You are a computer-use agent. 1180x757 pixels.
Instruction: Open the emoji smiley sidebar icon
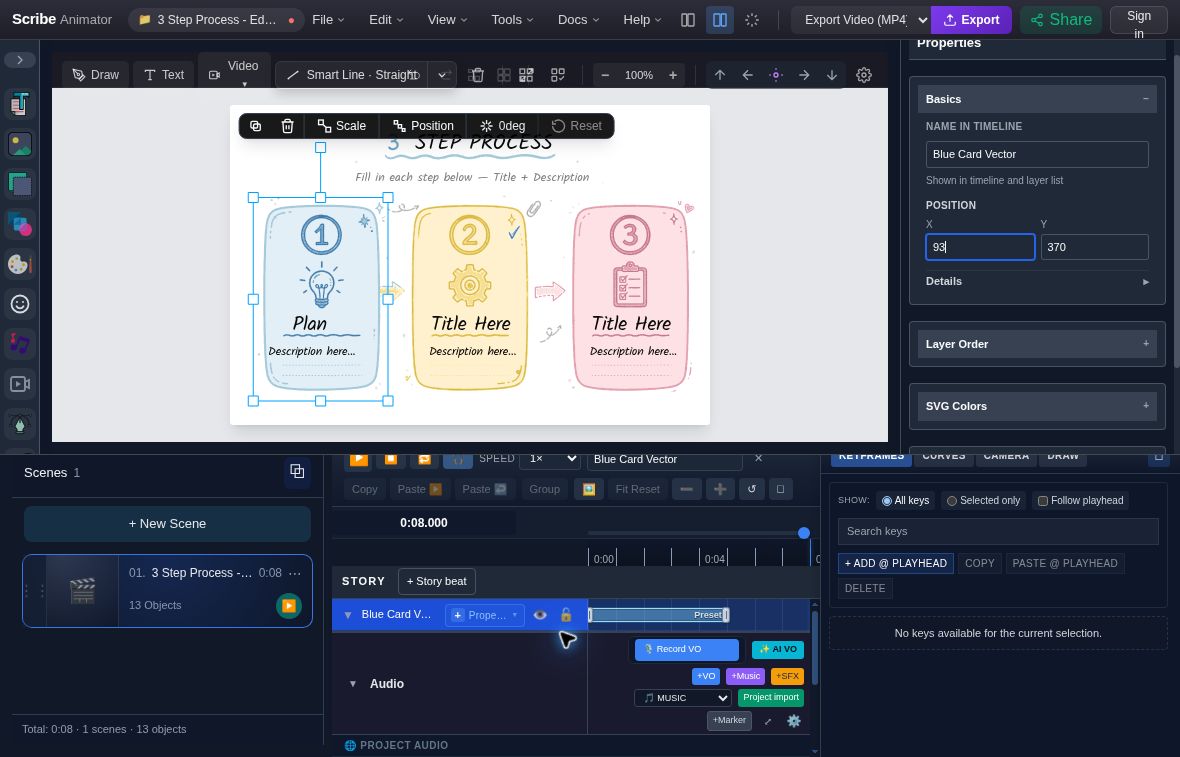[x=20, y=304]
